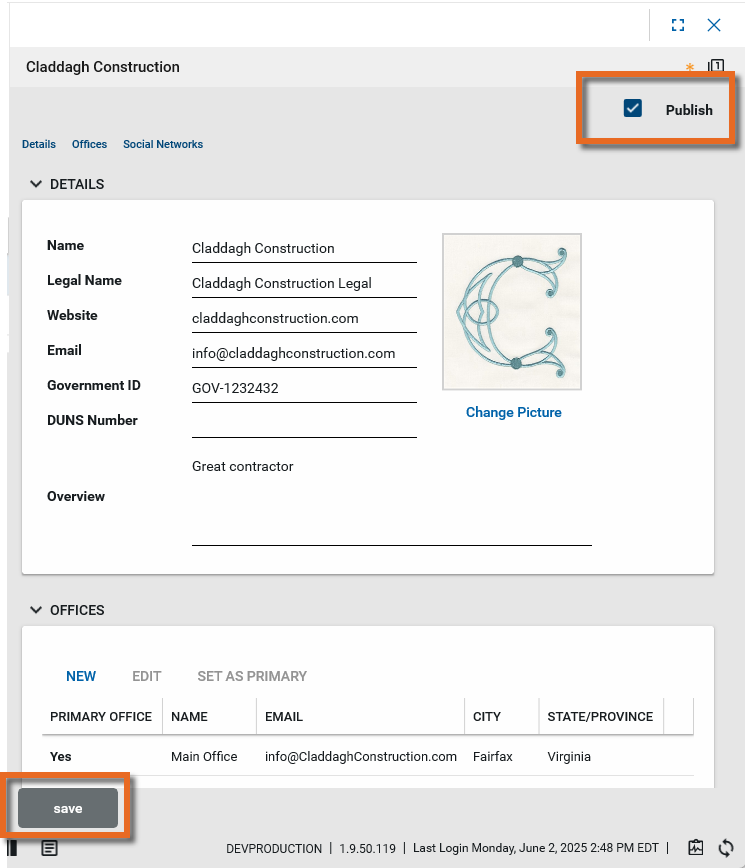Uncheck the Publish checkbox
Screen dimensions: 745x868
click(632, 109)
